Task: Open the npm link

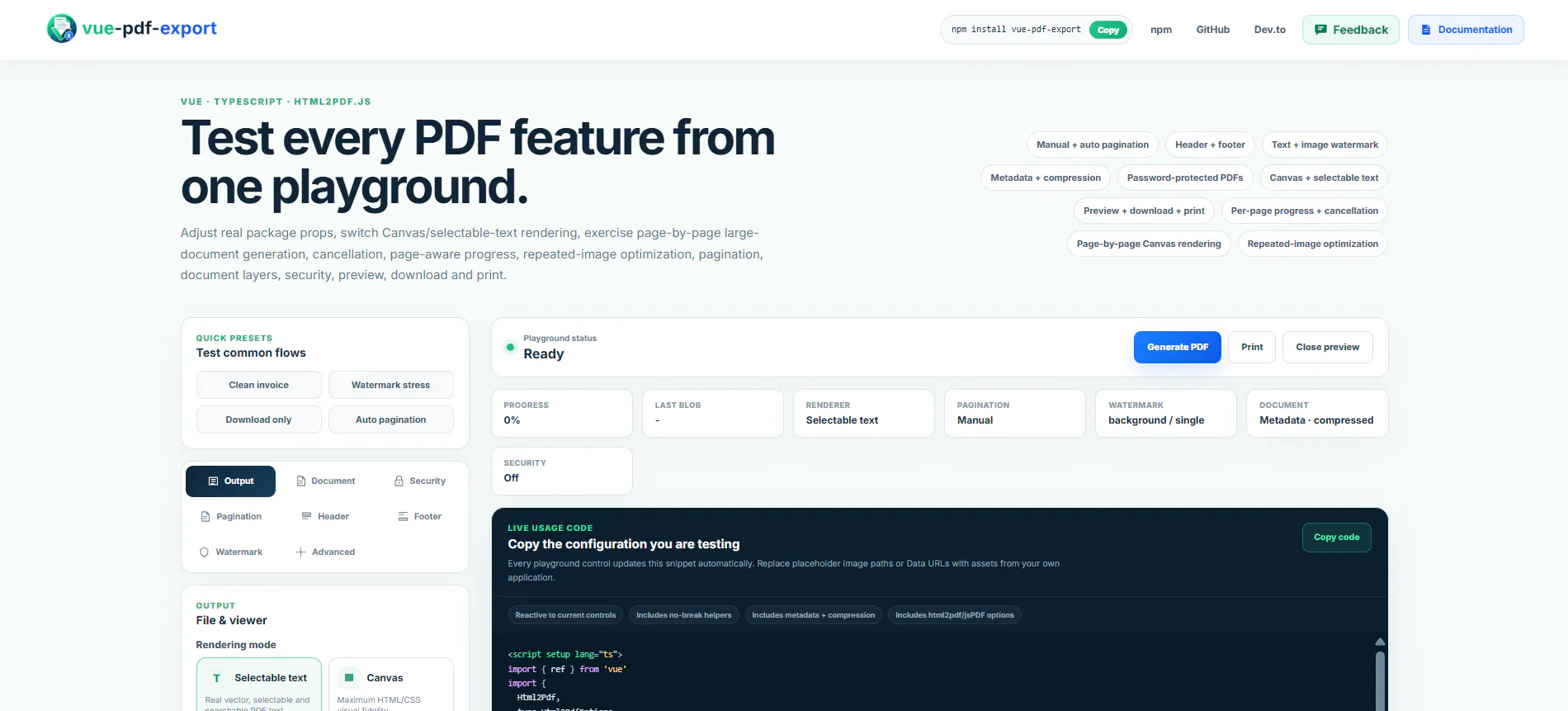Action: 1161,30
